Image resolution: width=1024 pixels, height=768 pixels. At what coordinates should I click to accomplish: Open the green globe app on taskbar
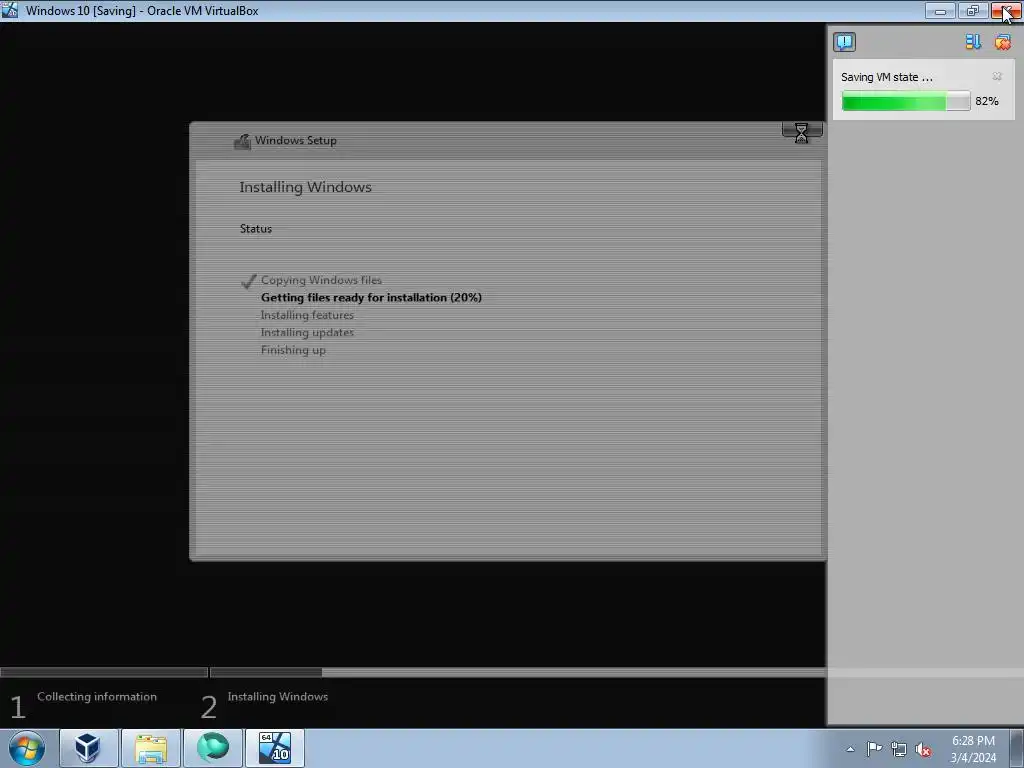[213, 748]
